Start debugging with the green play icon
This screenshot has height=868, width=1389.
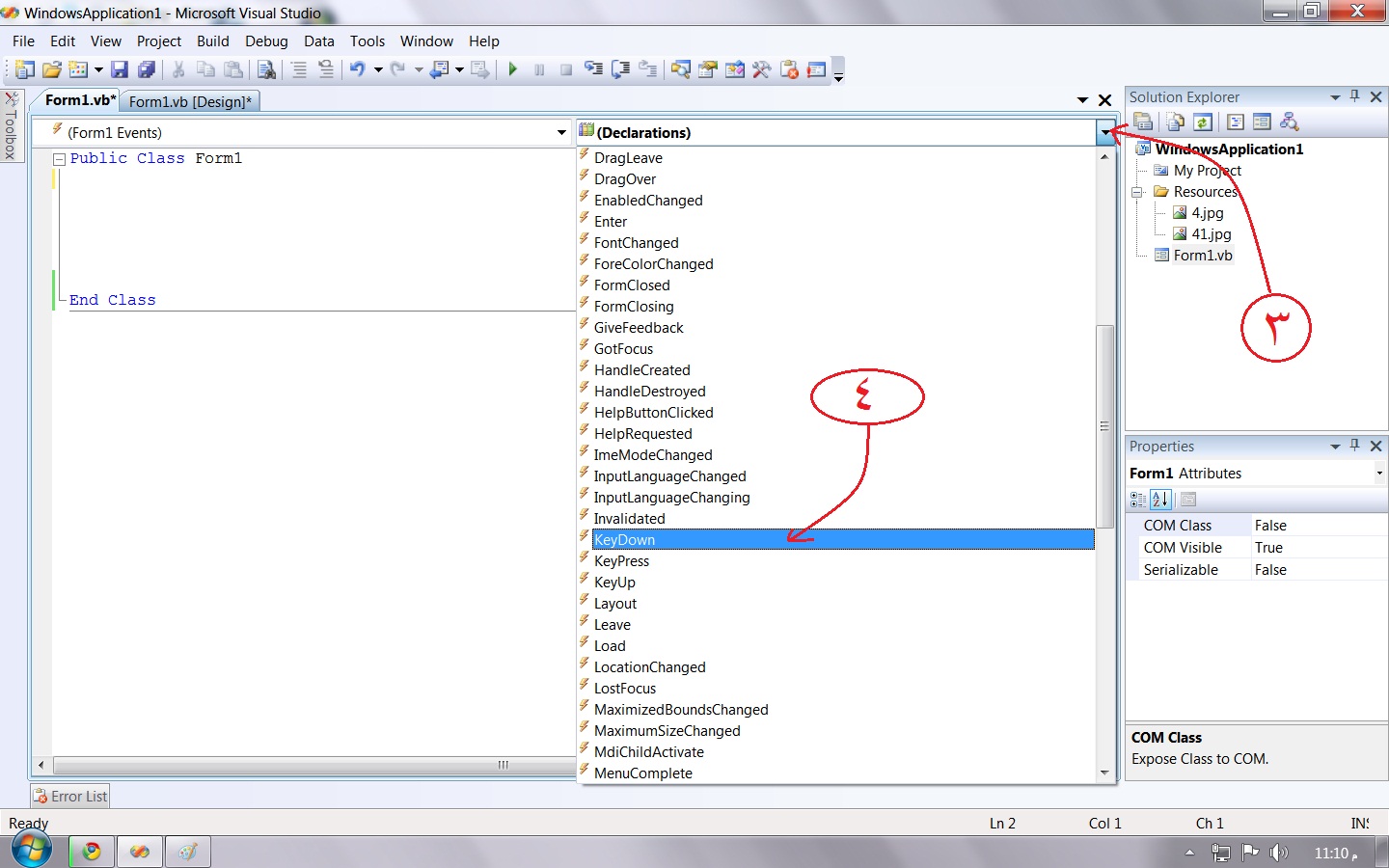pos(513,69)
